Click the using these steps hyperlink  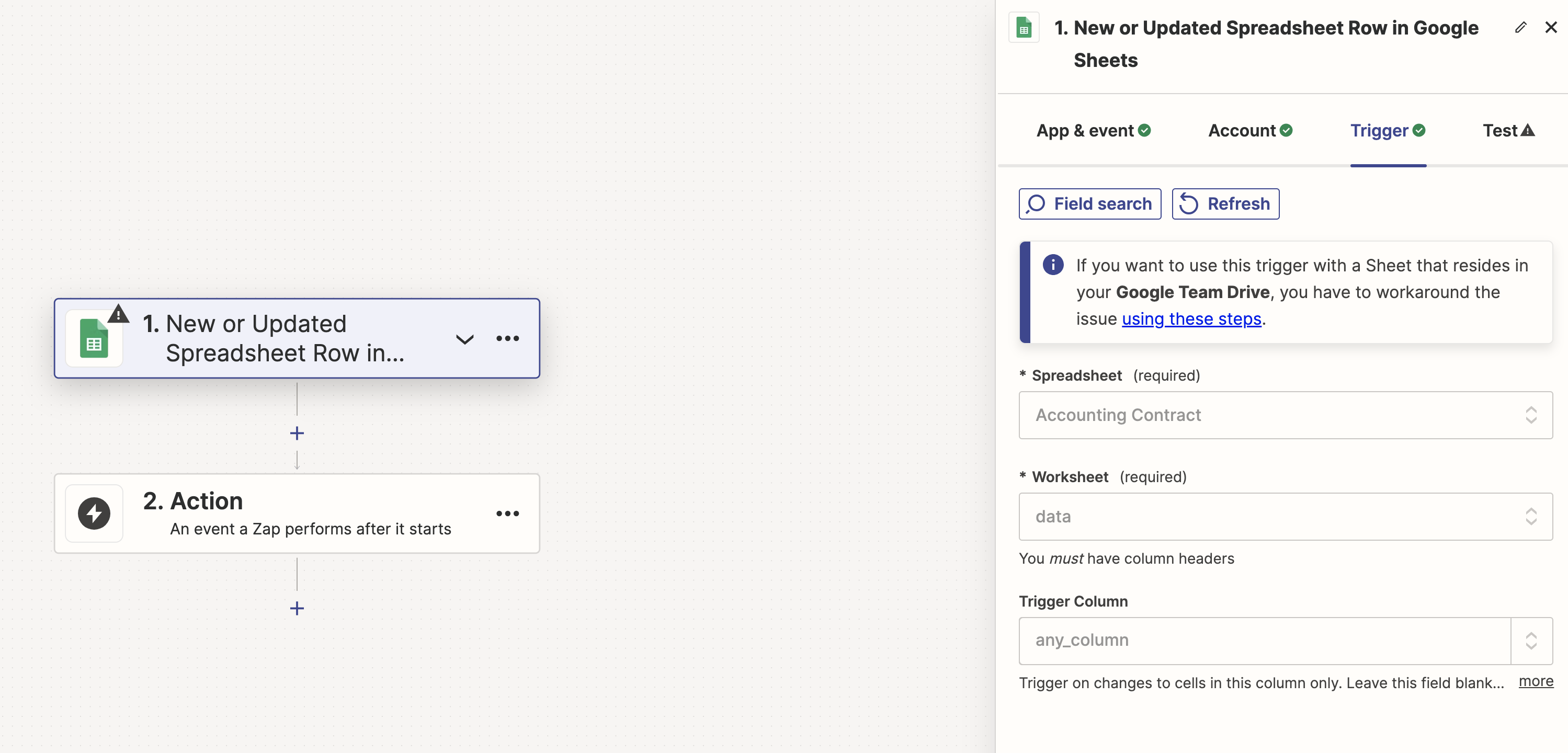tap(1191, 318)
